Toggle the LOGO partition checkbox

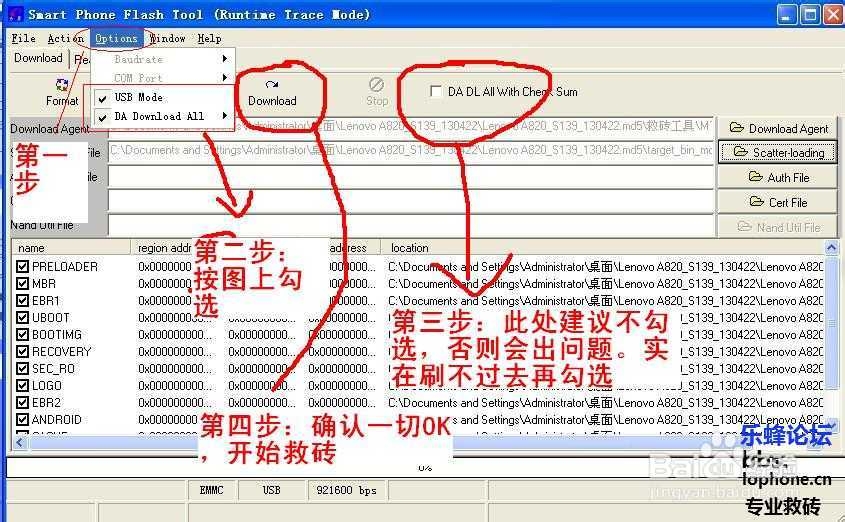point(22,385)
